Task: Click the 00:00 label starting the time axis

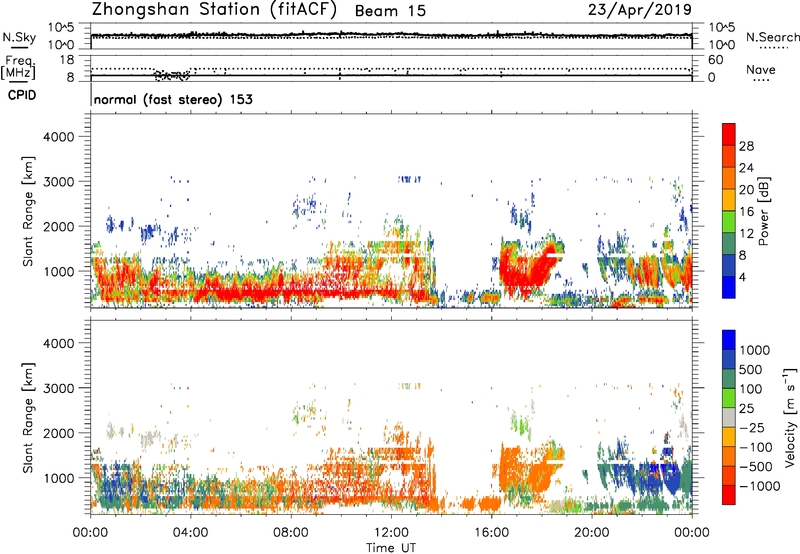Action: [x=90, y=533]
